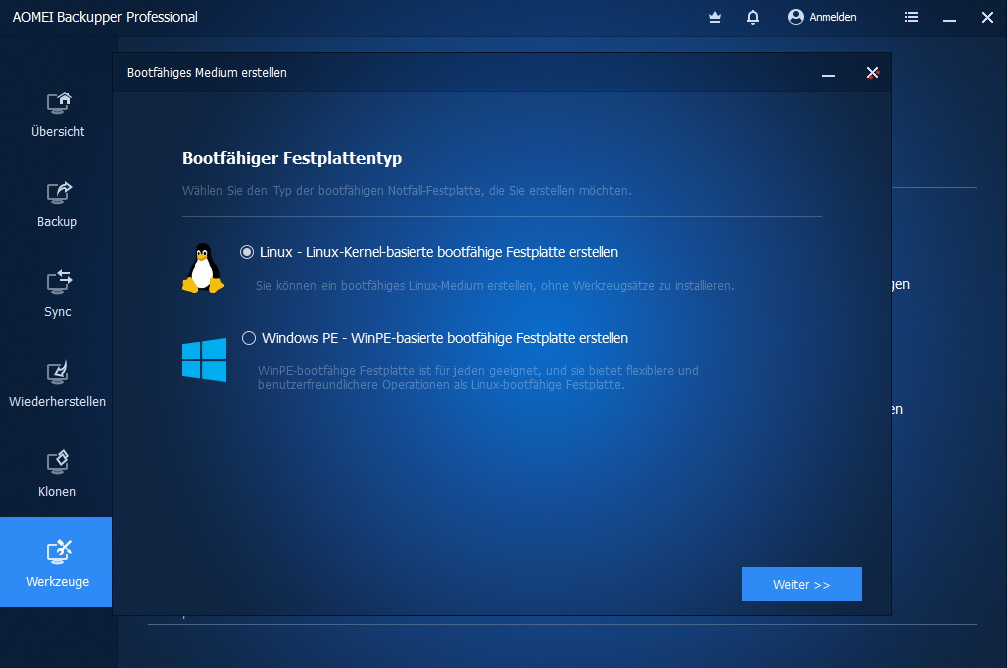
Task: Switch to the Wiederherstellen section
Action: pyautogui.click(x=57, y=385)
